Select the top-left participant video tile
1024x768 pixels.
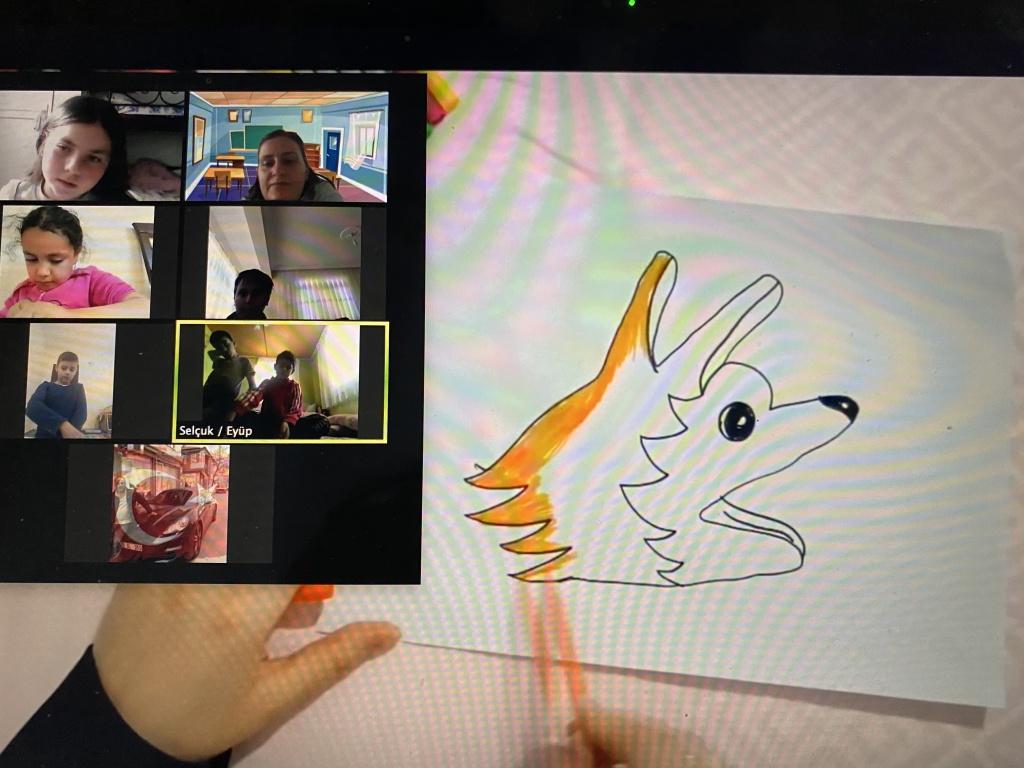point(91,146)
